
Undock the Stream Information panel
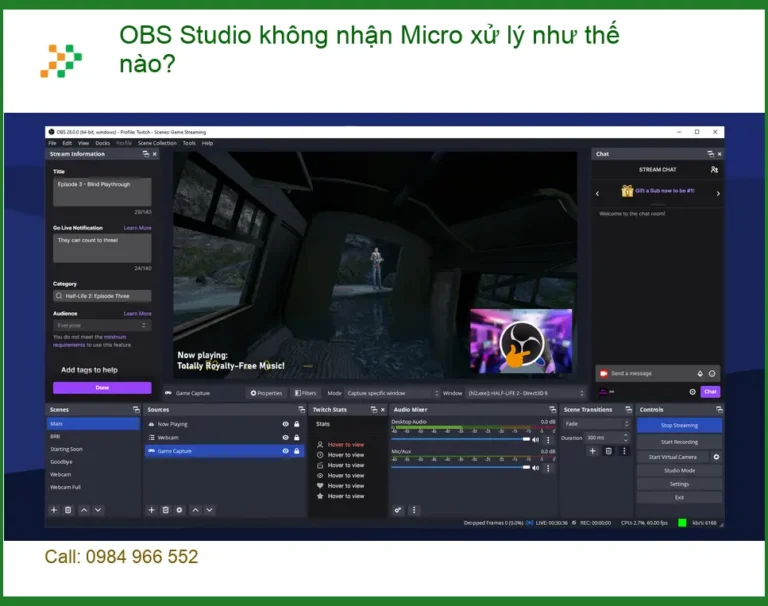point(145,154)
